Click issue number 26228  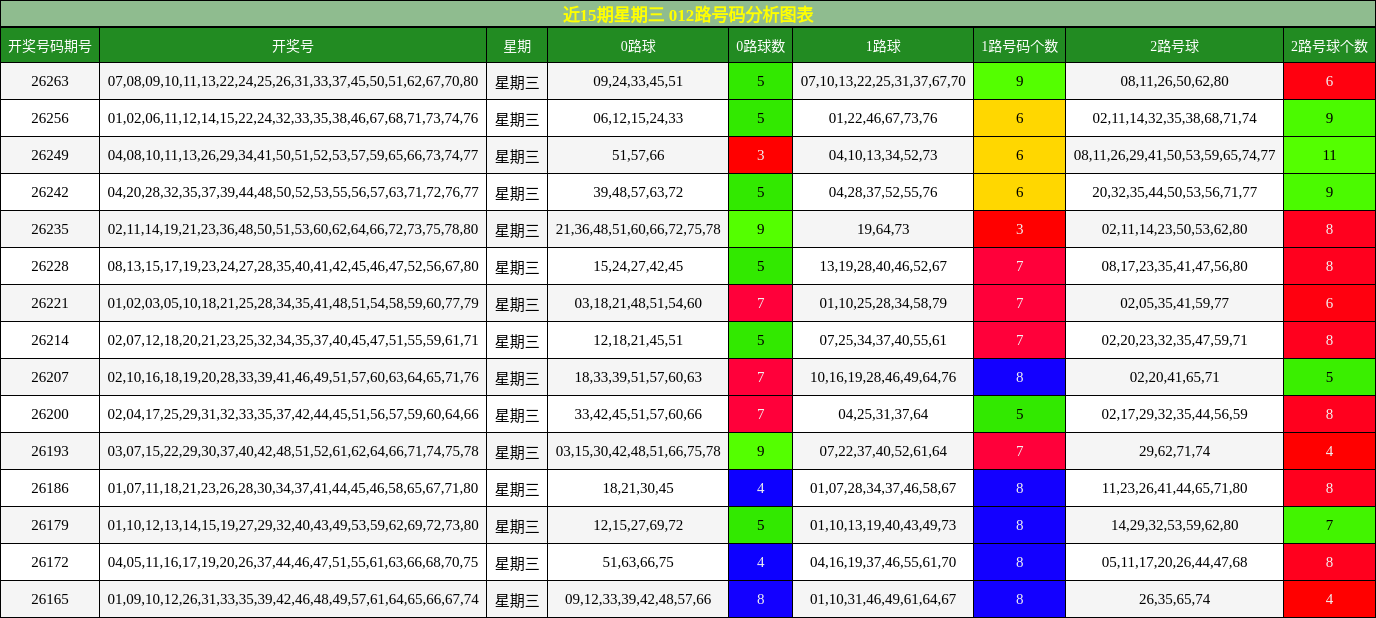50,266
